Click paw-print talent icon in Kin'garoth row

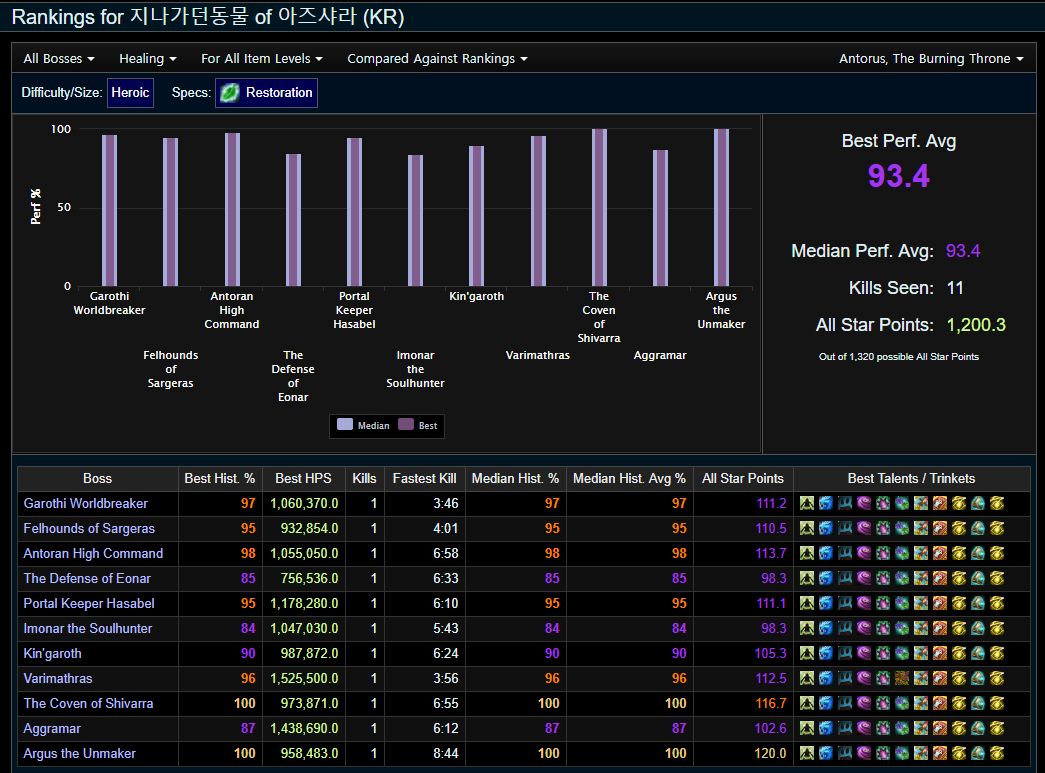pyautogui.click(x=845, y=653)
